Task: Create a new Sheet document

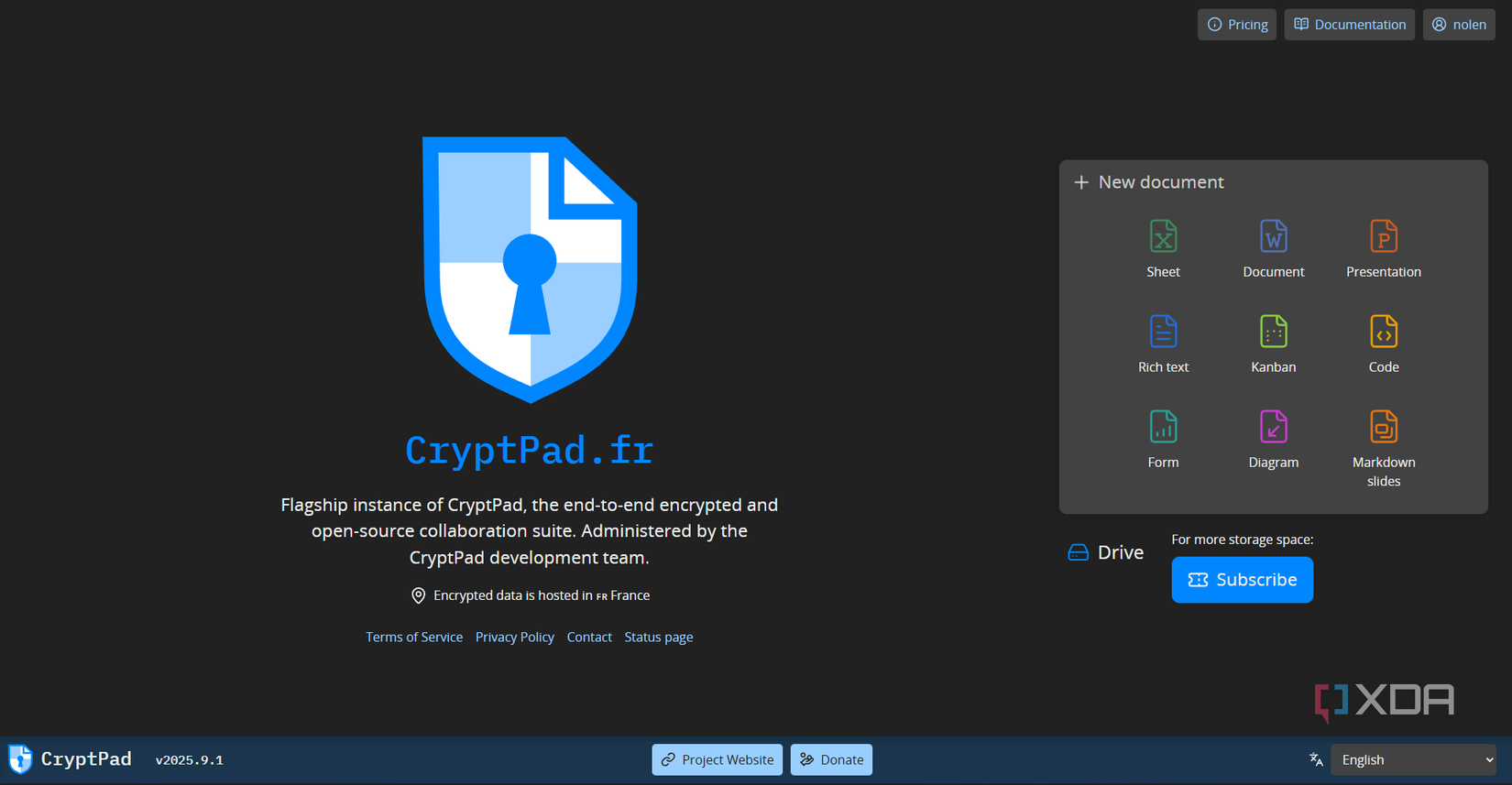Action: coord(1163,249)
